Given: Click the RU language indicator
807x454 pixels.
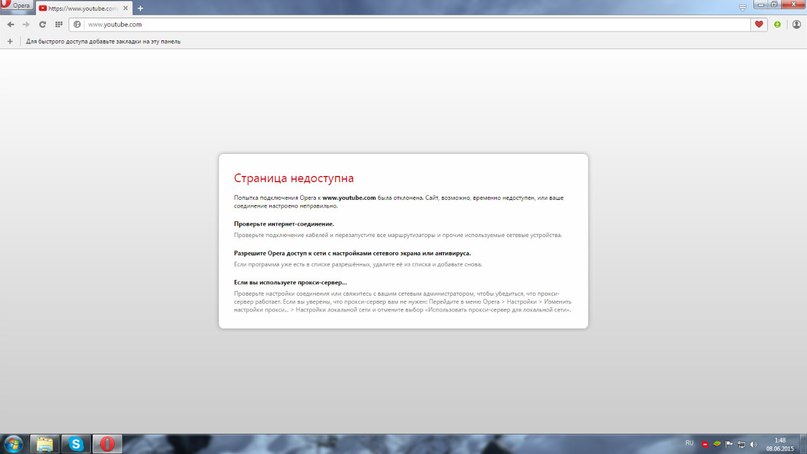Looking at the screenshot, I should pyautogui.click(x=689, y=443).
